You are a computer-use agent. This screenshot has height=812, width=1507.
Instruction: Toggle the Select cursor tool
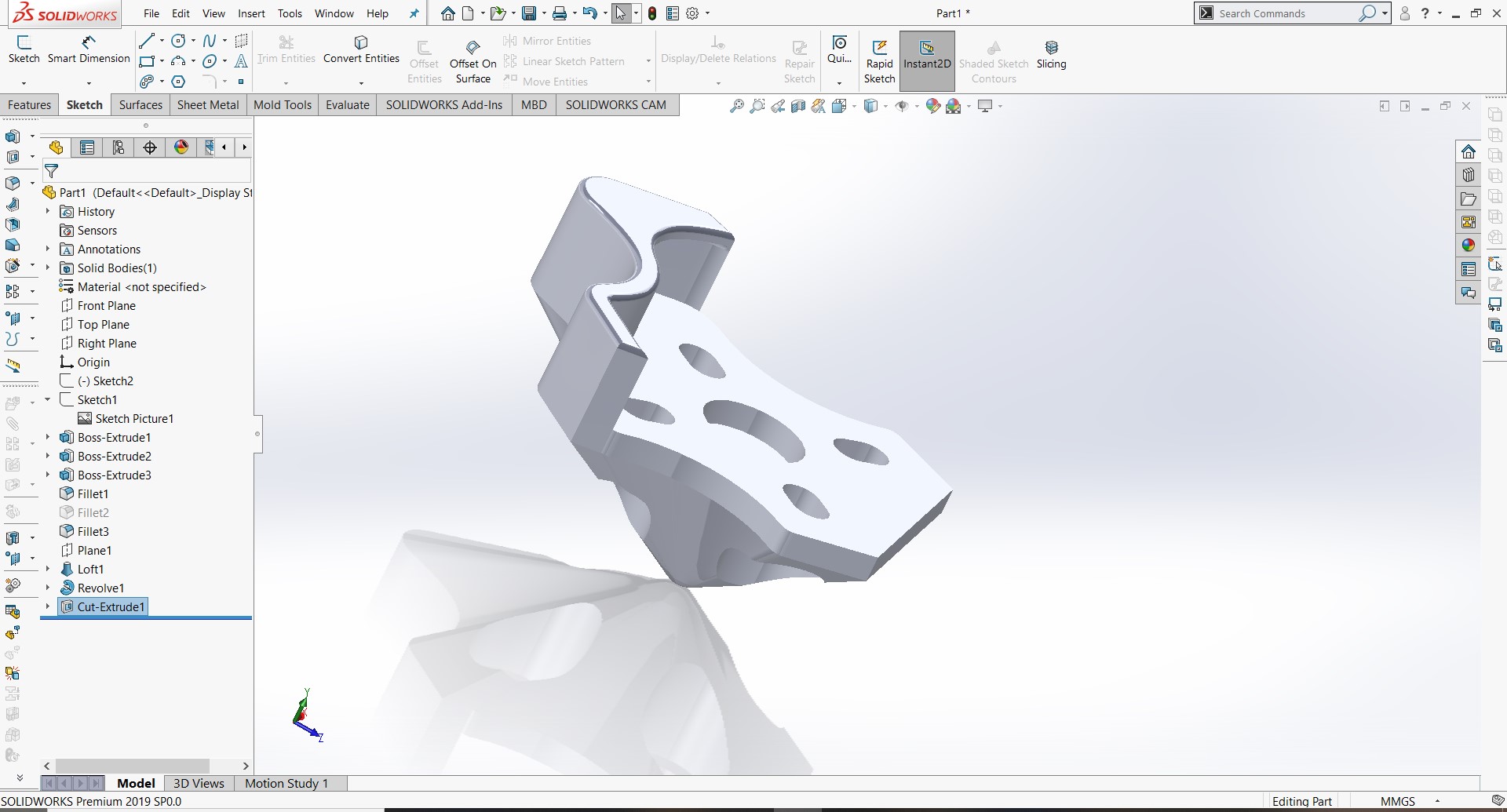tap(621, 13)
